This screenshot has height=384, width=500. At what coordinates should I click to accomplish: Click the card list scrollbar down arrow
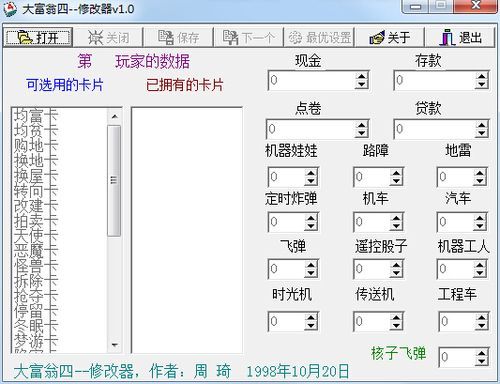point(114,345)
